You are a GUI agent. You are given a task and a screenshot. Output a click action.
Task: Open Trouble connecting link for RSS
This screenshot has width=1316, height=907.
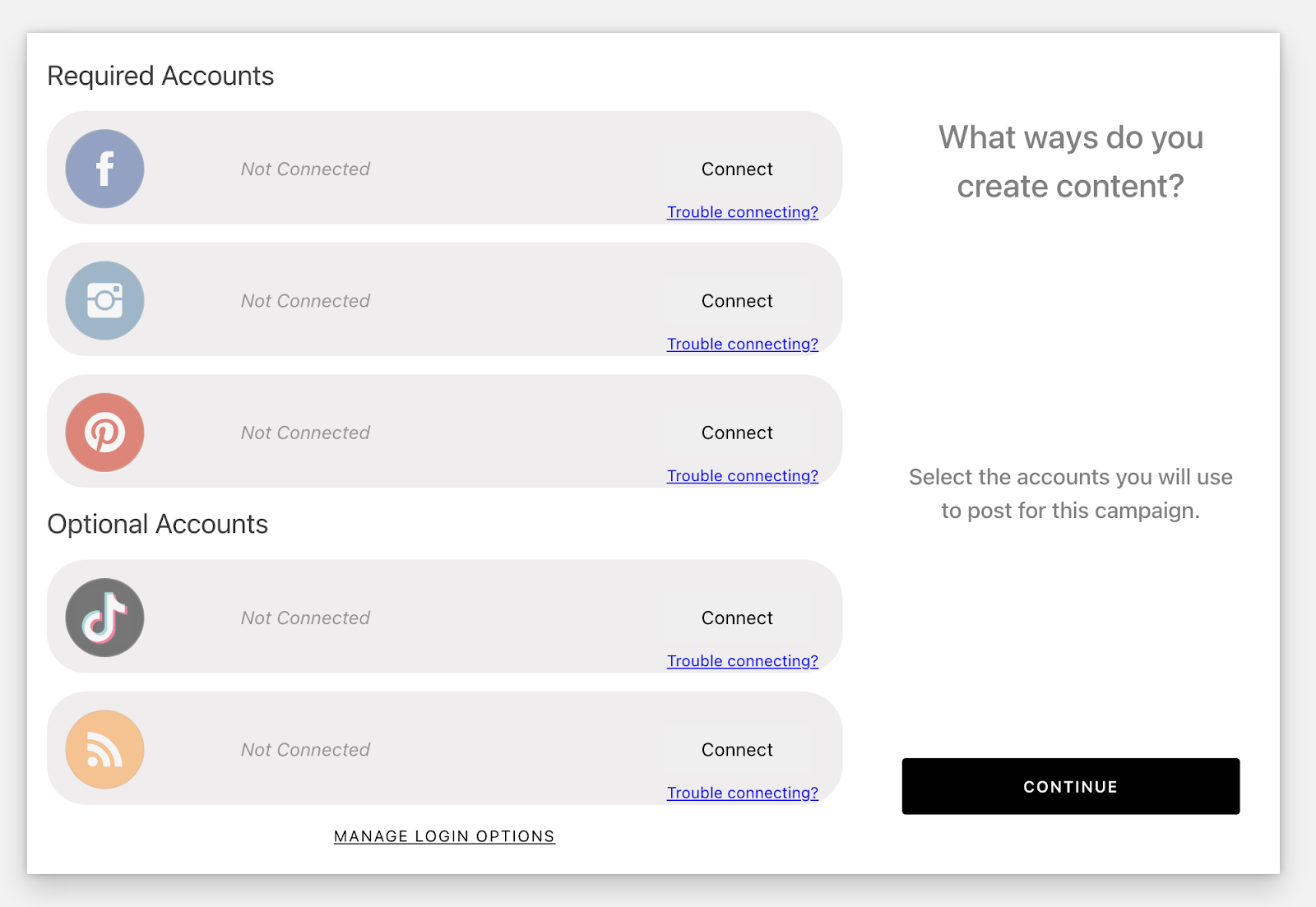743,793
